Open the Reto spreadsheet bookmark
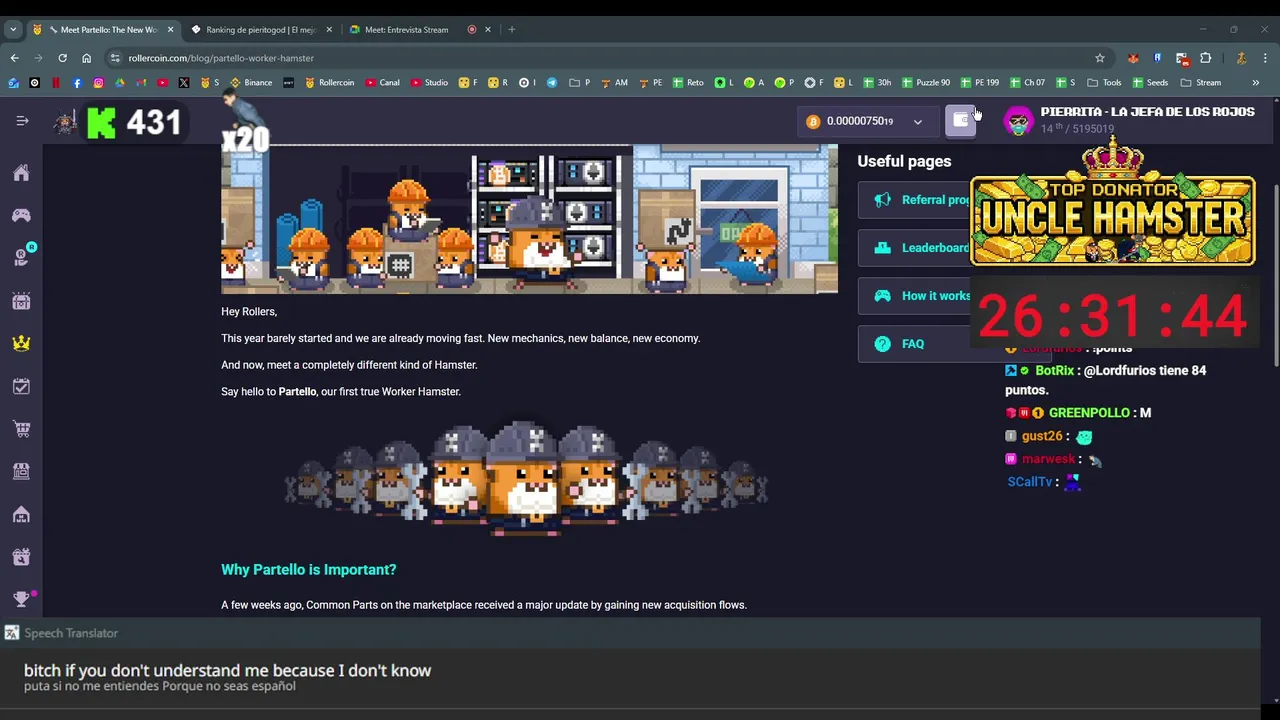This screenshot has height=720, width=1280. tap(688, 83)
